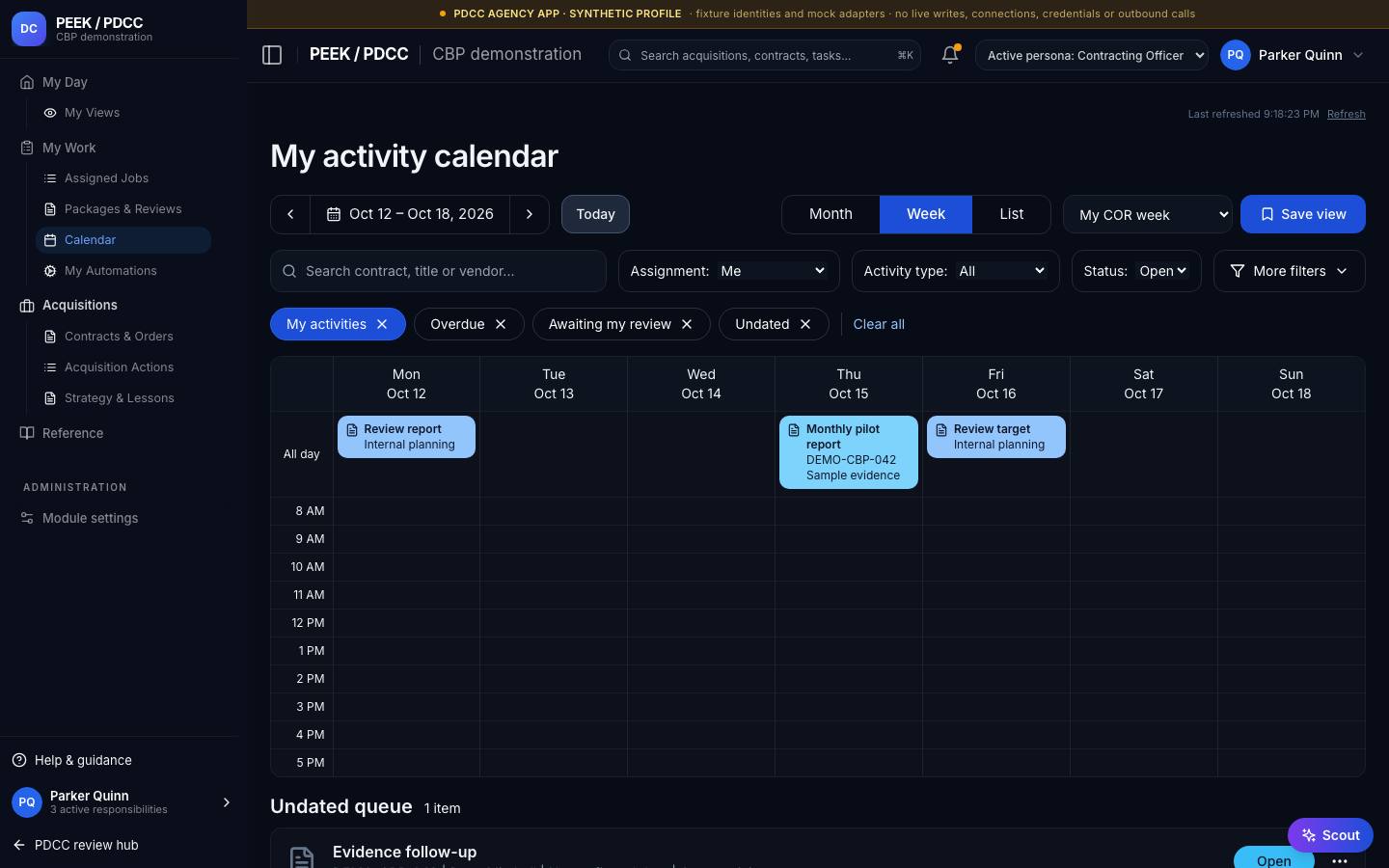
Task: Click the DC organization logo badge
Action: coord(29,29)
